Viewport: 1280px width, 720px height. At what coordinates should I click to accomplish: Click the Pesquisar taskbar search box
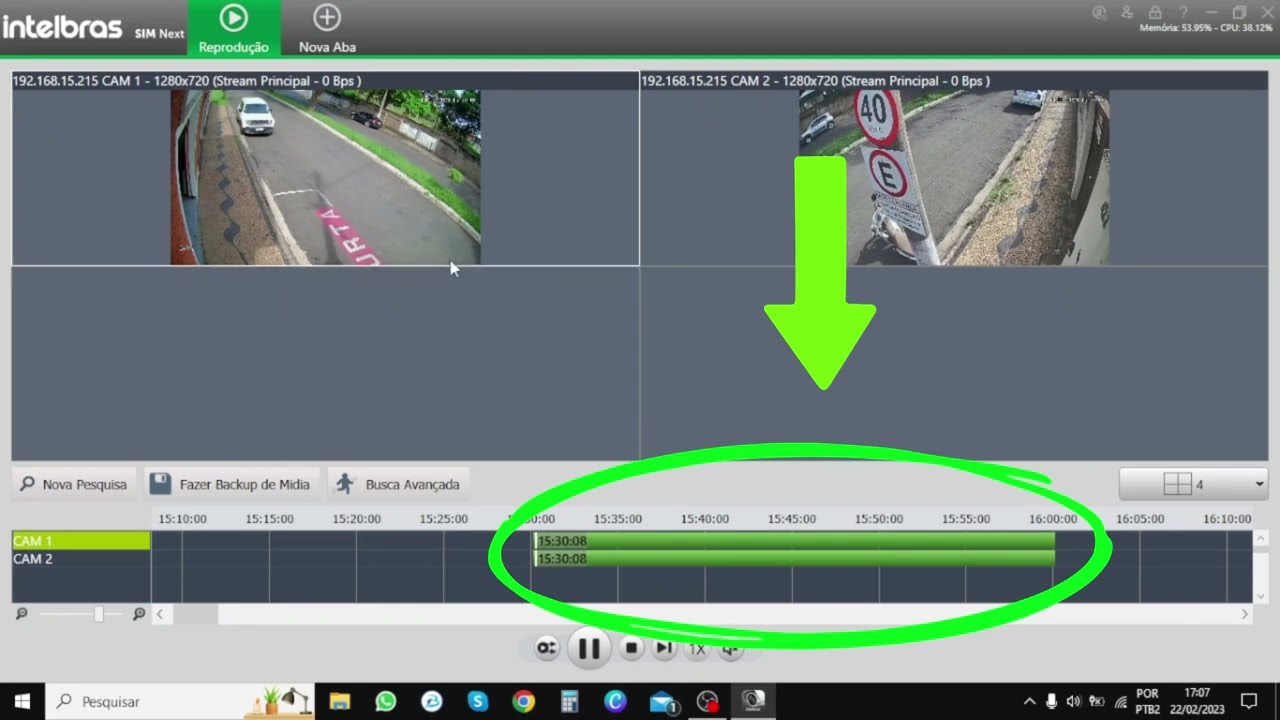180,701
